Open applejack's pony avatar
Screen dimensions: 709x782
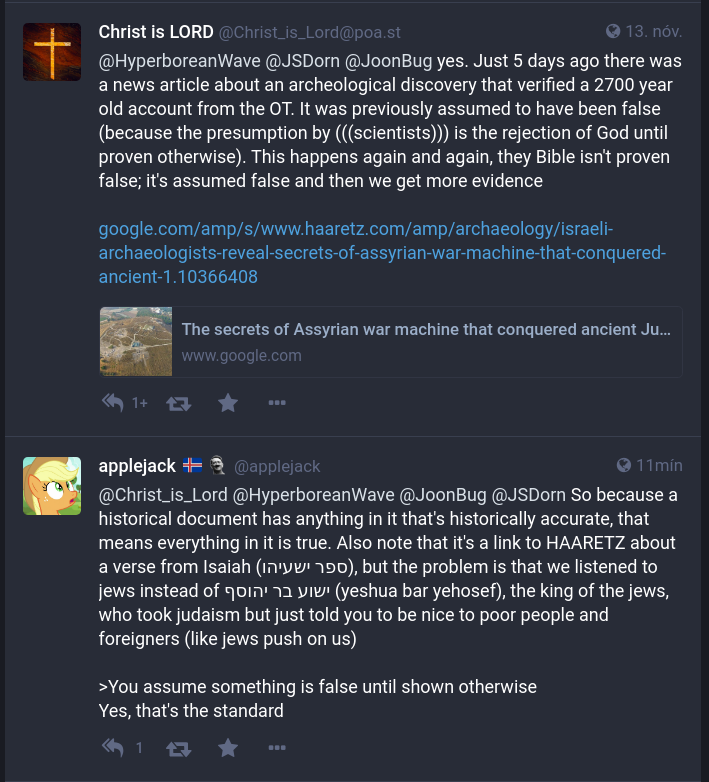[x=52, y=485]
